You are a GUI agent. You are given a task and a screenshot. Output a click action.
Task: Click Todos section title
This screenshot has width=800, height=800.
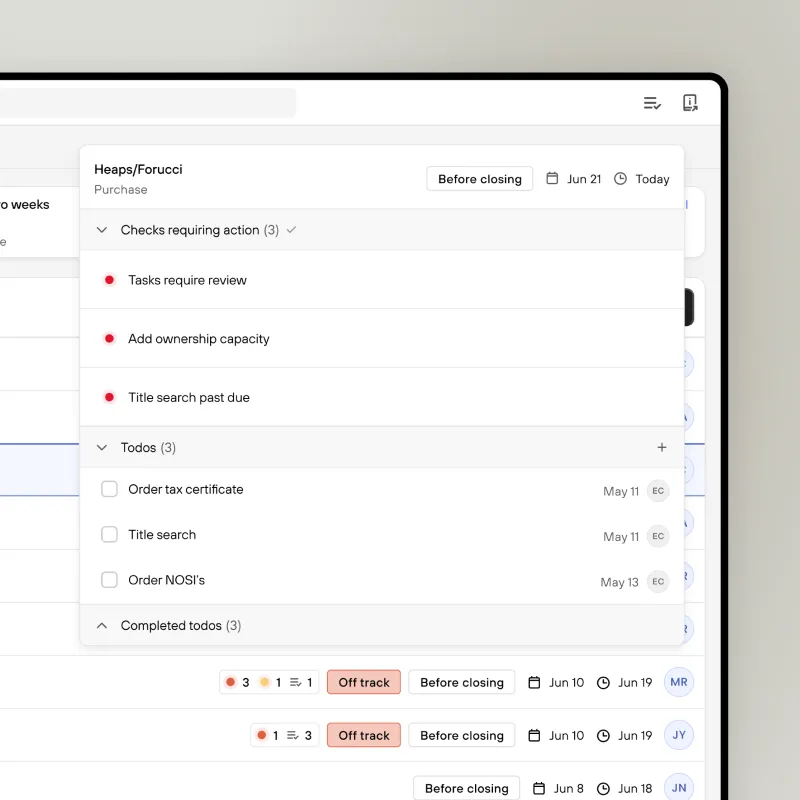tap(138, 447)
